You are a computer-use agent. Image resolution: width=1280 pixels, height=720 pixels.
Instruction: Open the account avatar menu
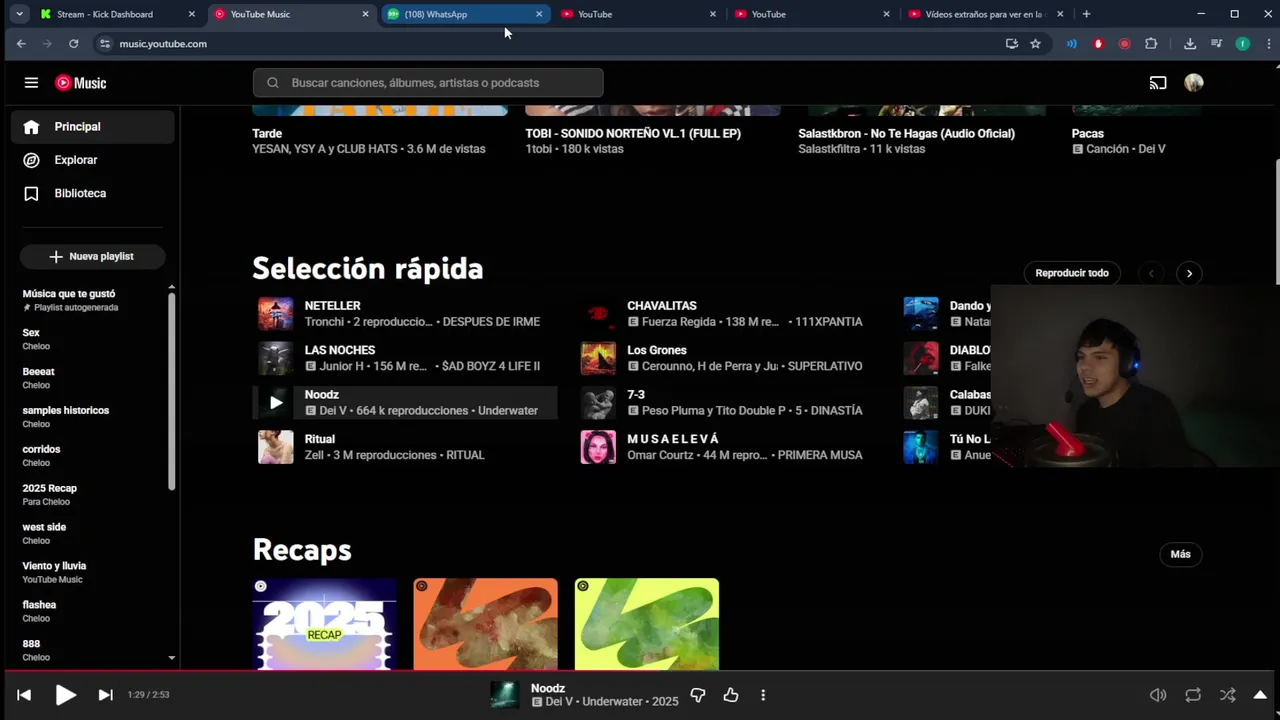tap(1193, 83)
